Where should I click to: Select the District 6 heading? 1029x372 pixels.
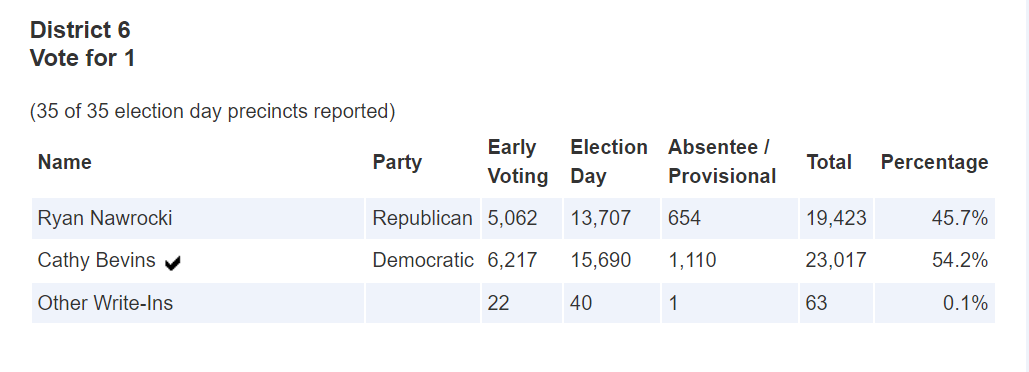[80, 30]
